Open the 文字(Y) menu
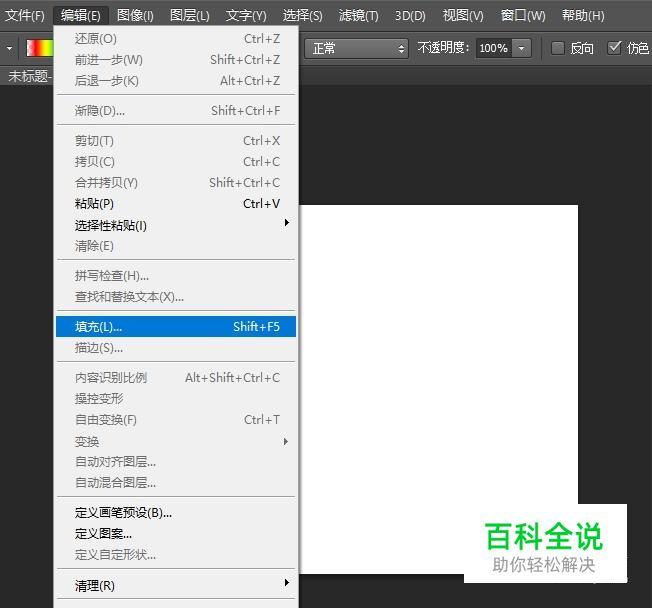652x608 pixels. coord(246,16)
